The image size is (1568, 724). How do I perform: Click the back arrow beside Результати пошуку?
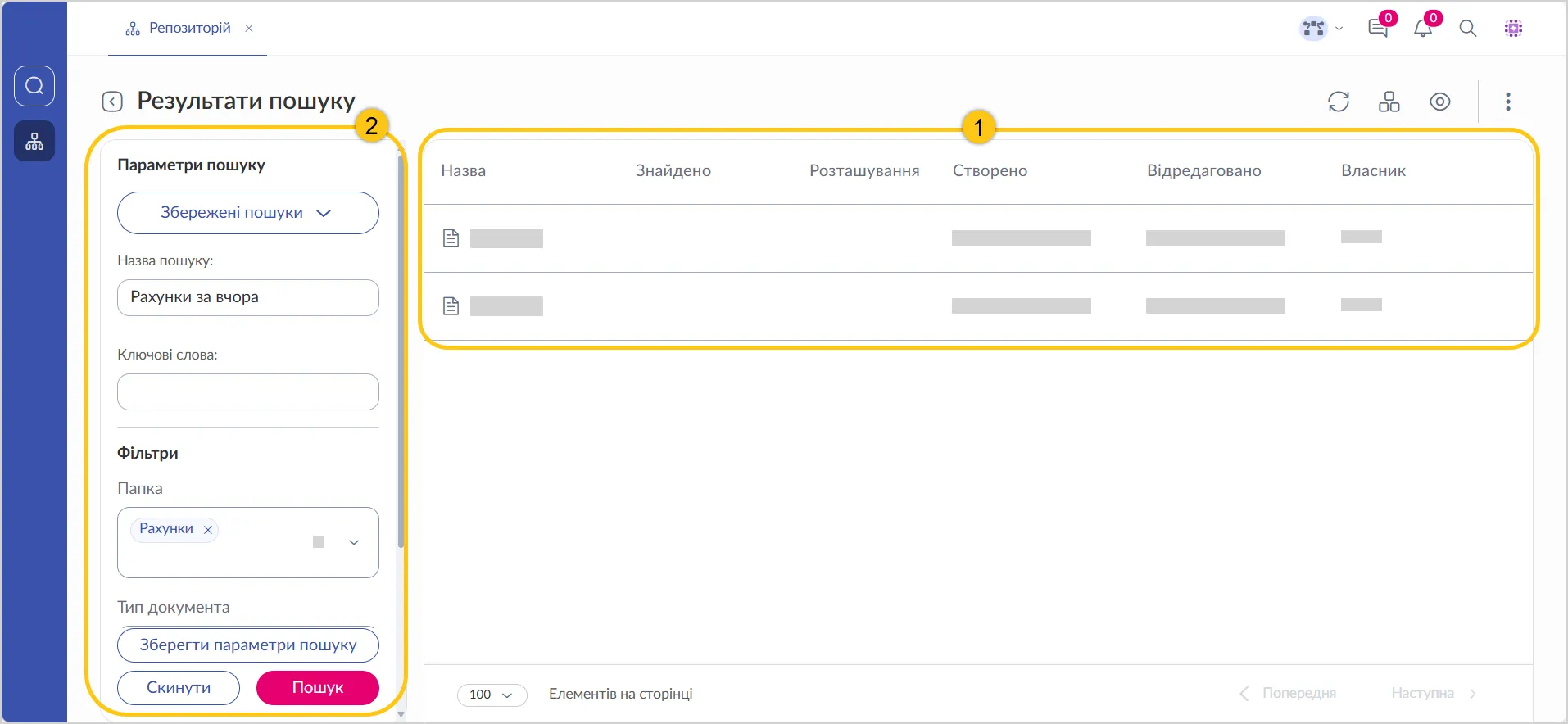[112, 102]
